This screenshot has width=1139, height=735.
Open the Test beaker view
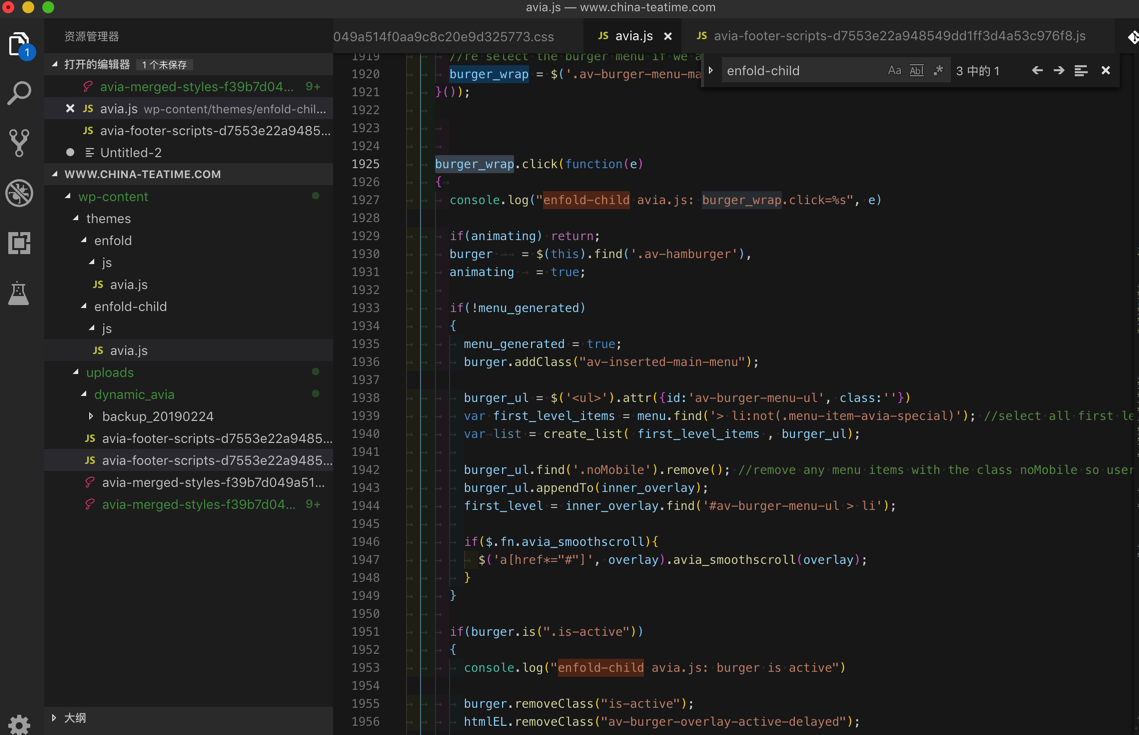[x=19, y=293]
